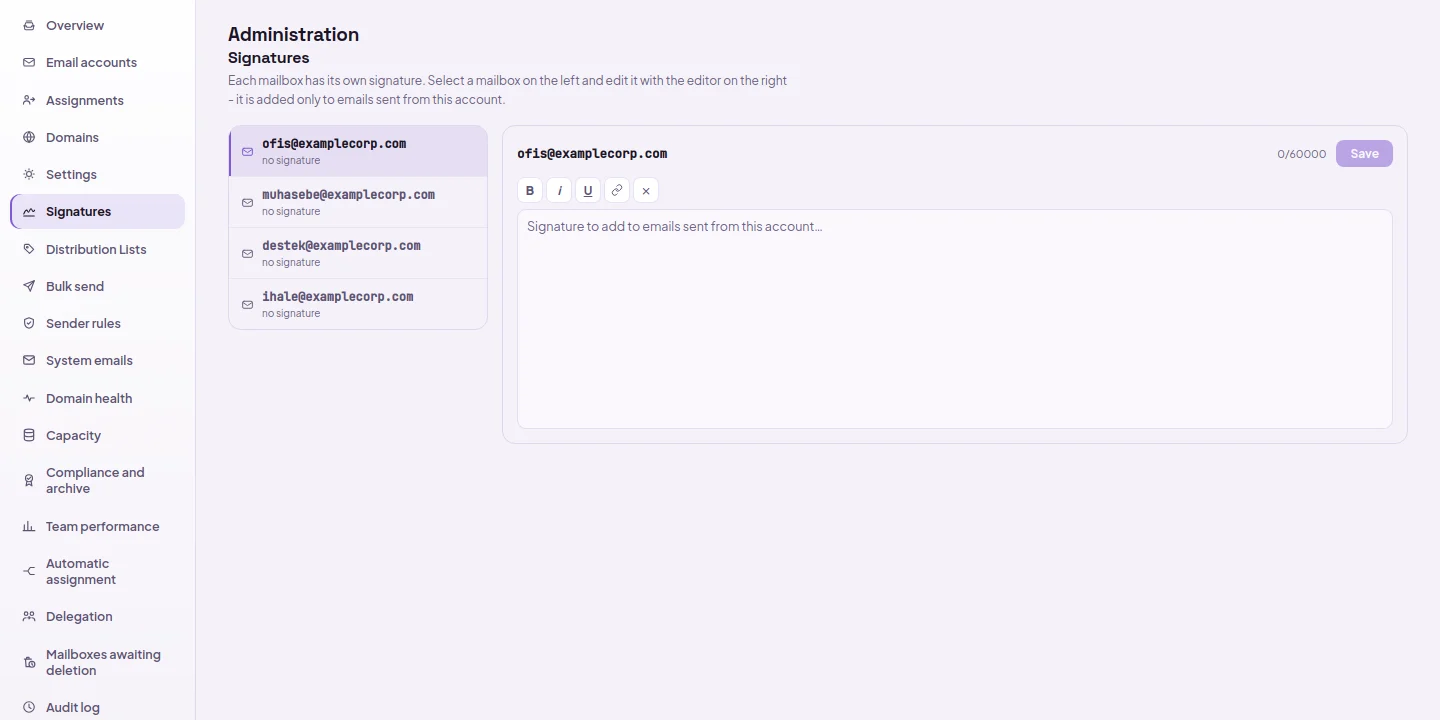This screenshot has width=1440, height=720.
Task: Open Sender rules
Action: (x=98, y=323)
